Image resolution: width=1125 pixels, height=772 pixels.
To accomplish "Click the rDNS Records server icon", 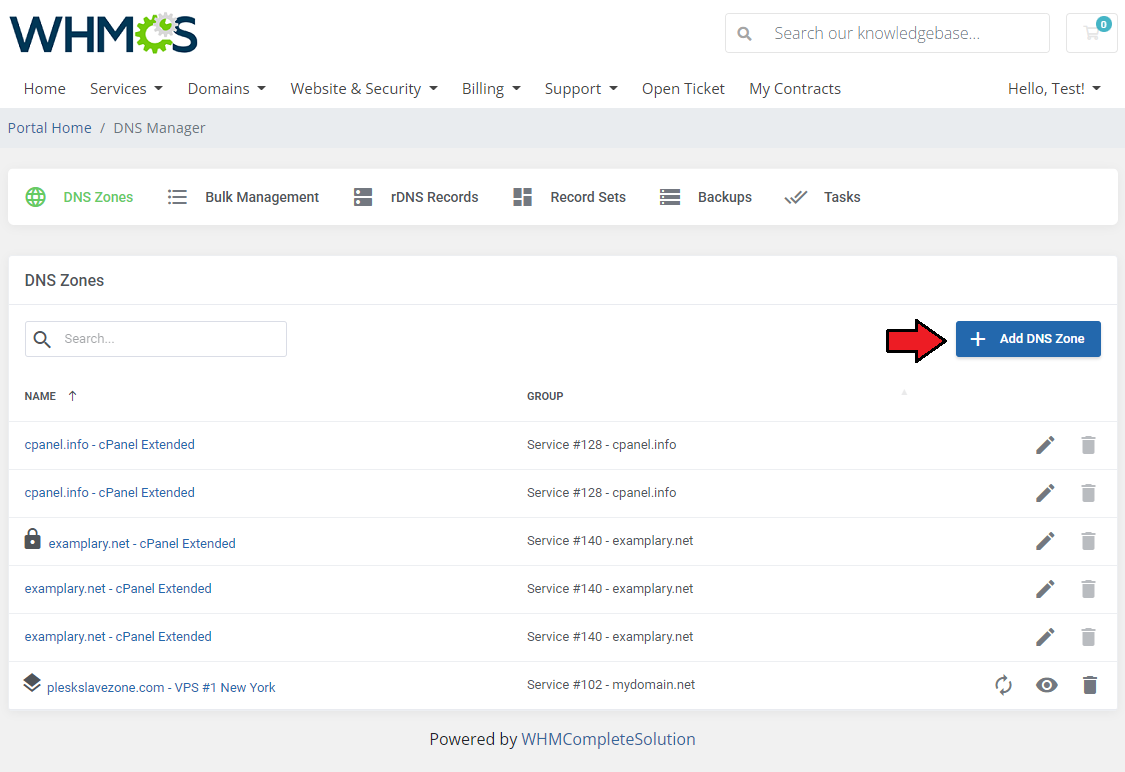I will tap(363, 197).
